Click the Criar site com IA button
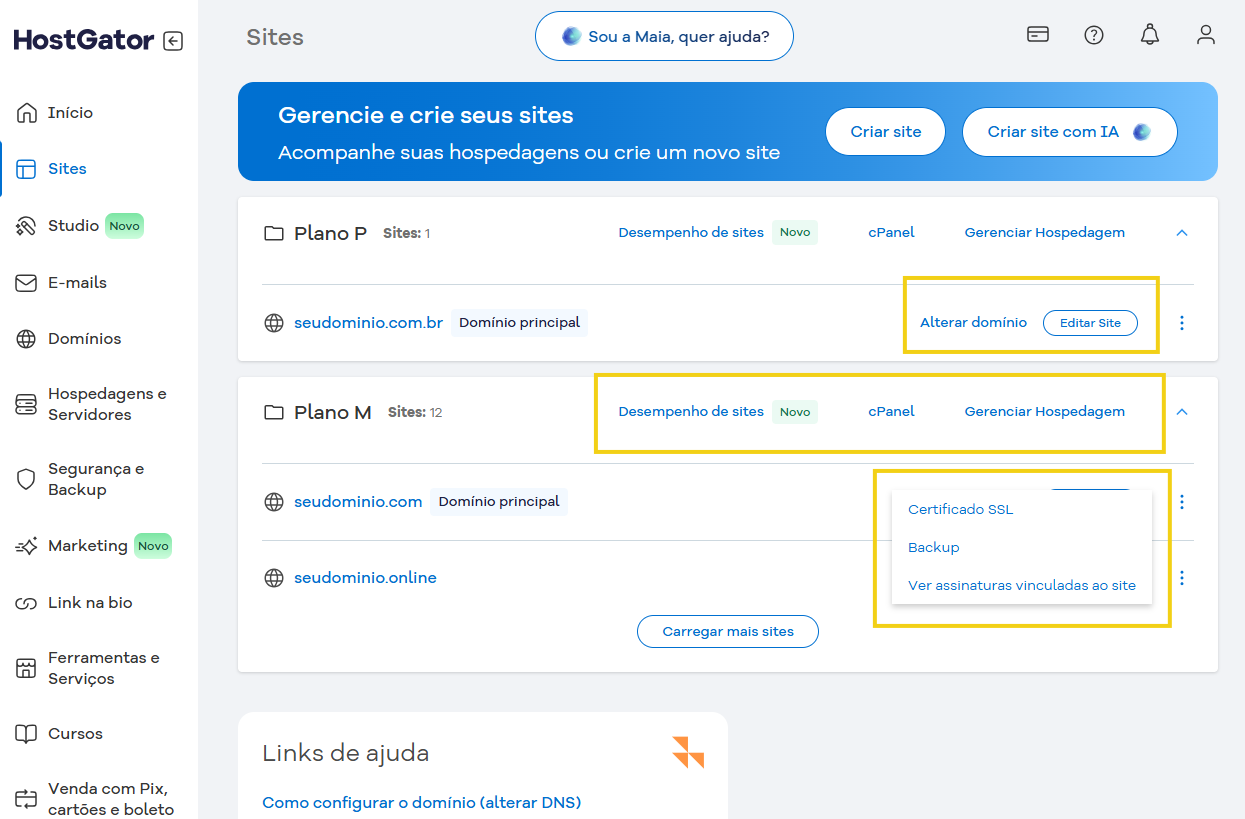This screenshot has height=819, width=1245. [1069, 132]
